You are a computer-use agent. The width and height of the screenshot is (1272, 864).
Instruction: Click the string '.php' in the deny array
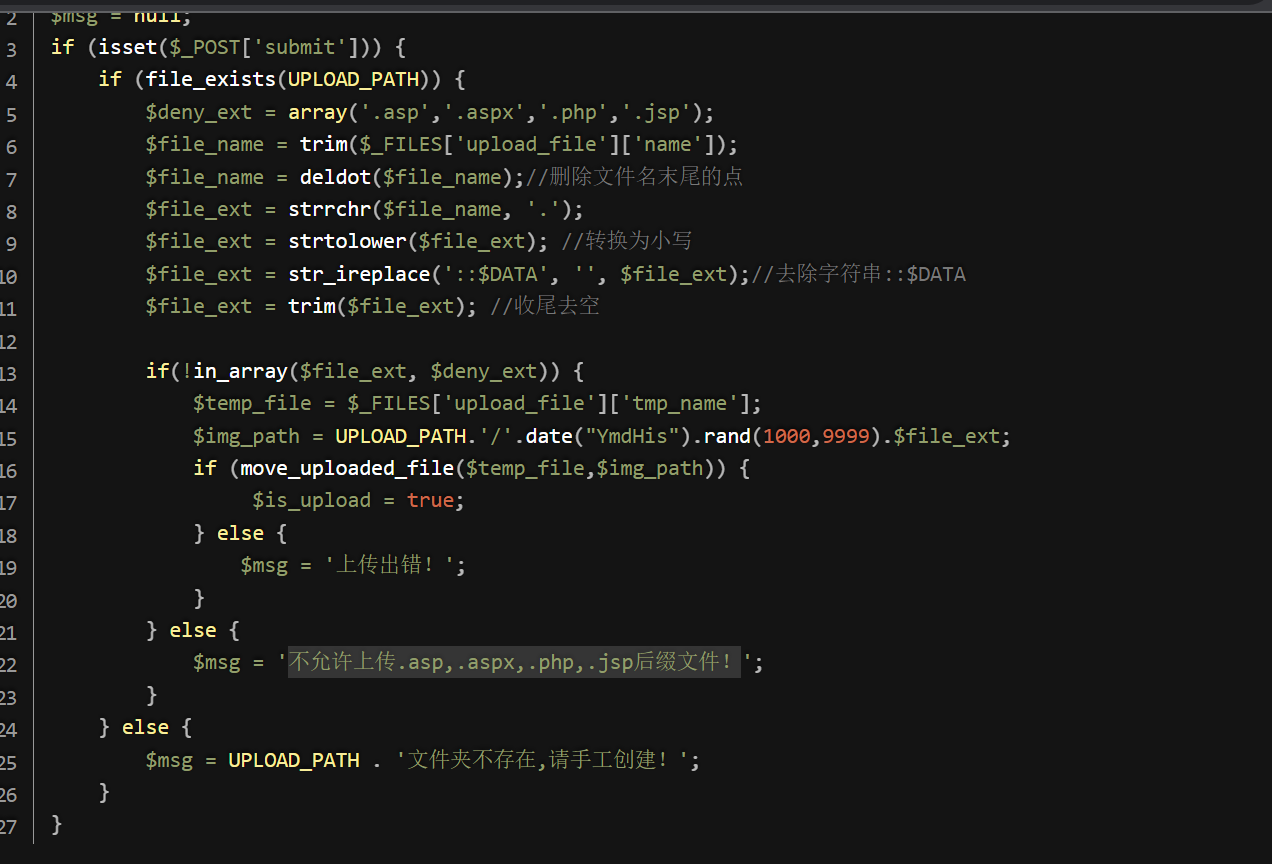[573, 111]
